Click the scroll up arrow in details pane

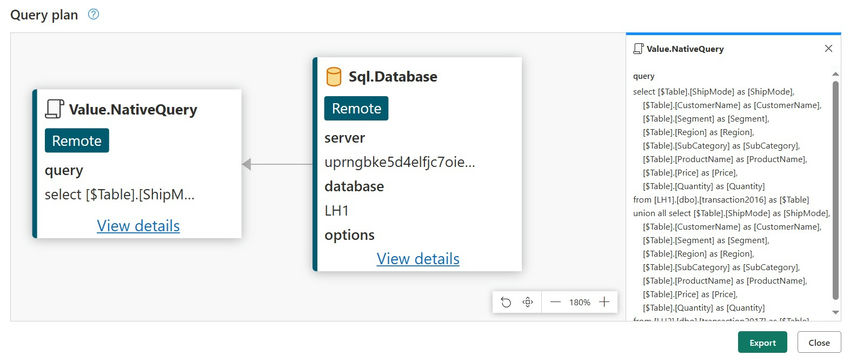pyautogui.click(x=835, y=74)
